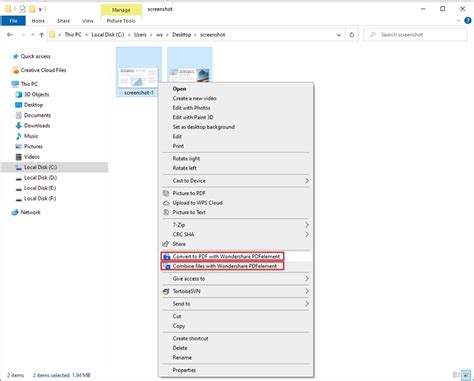
Task: Expand the CRC SHA submenu arrow
Action: (x=307, y=235)
